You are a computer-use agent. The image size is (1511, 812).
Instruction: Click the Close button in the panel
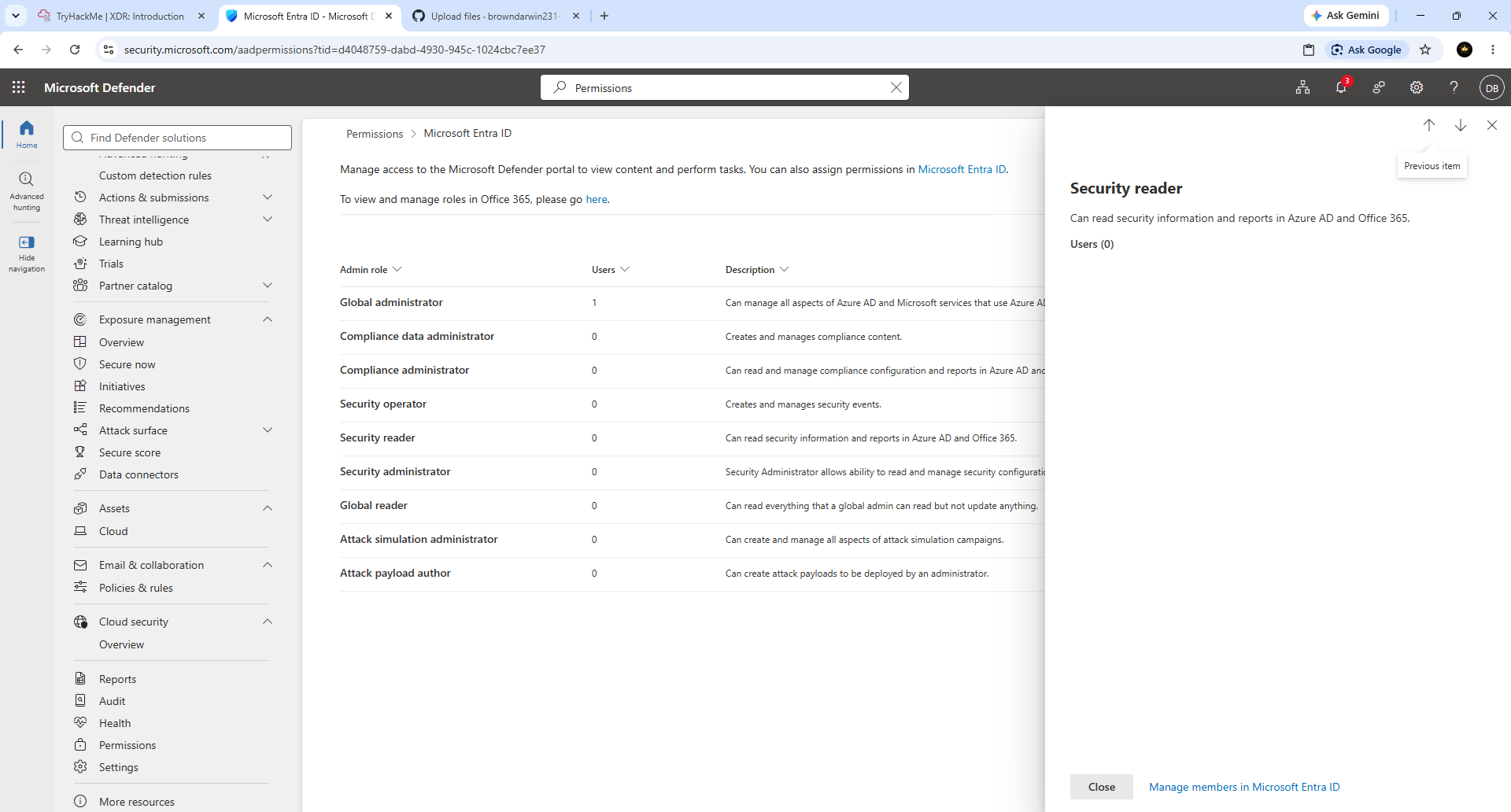click(1102, 787)
